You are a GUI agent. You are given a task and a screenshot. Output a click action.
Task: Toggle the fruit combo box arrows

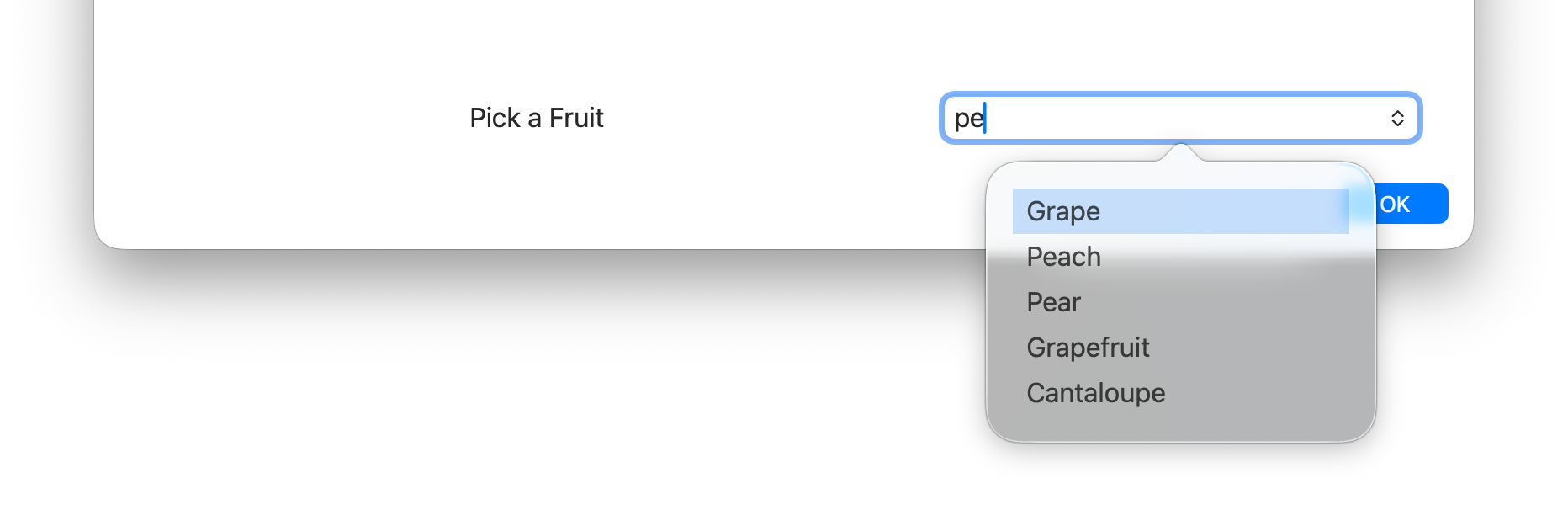click(x=1397, y=119)
